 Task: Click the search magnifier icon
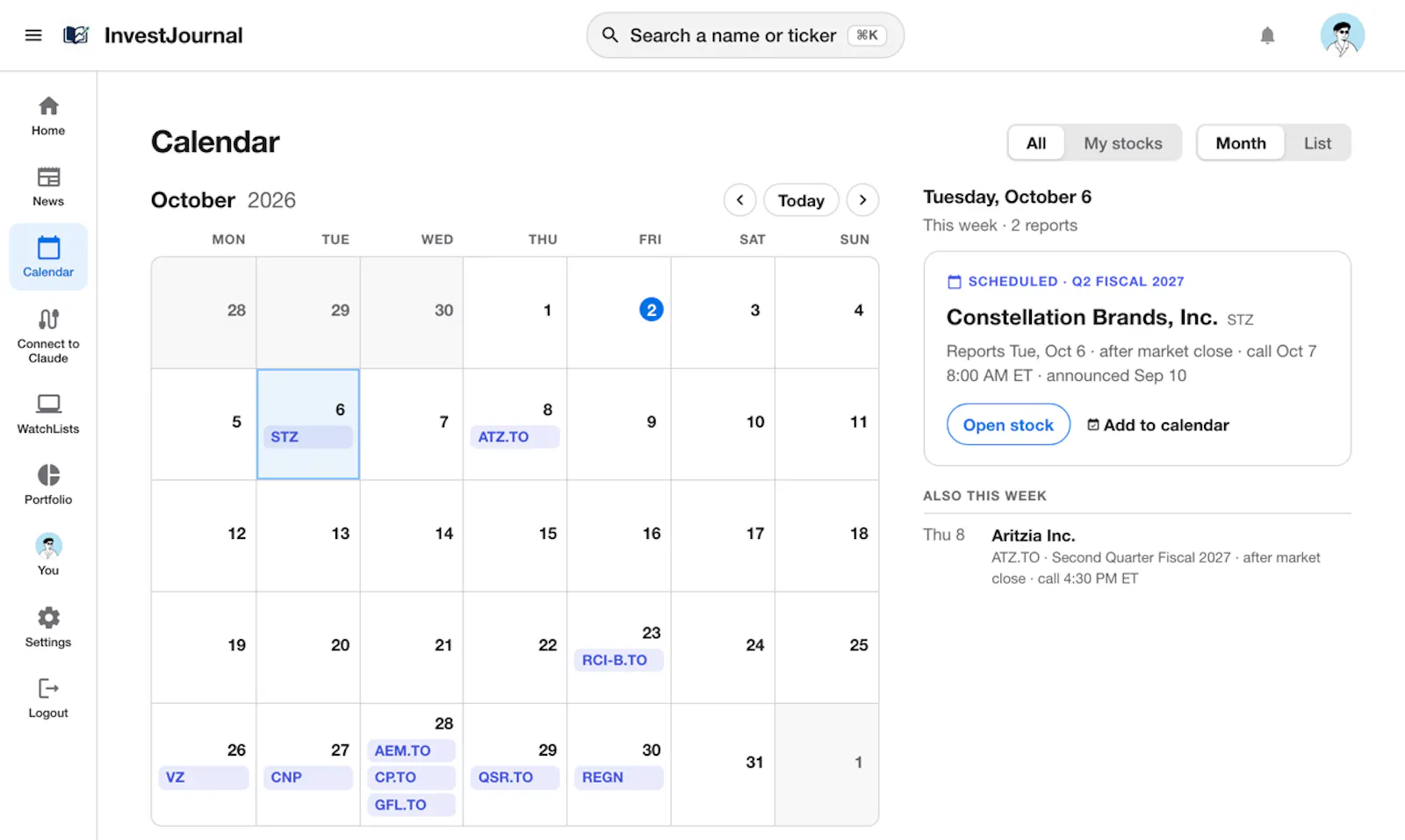[x=609, y=35]
